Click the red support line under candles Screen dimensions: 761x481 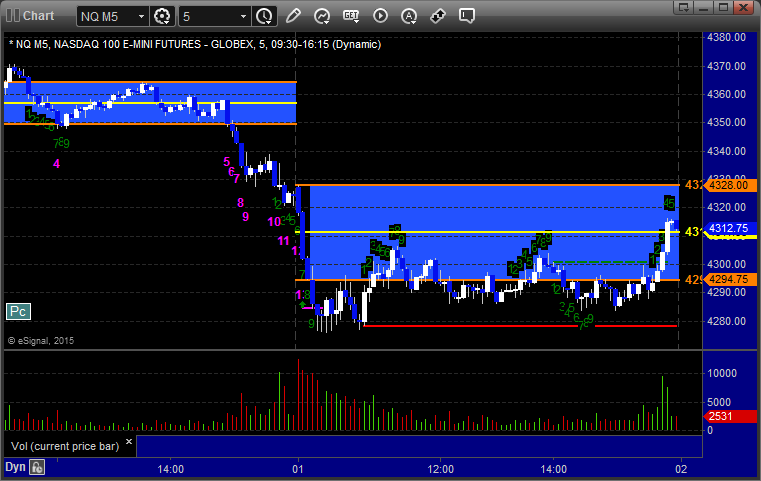point(520,326)
